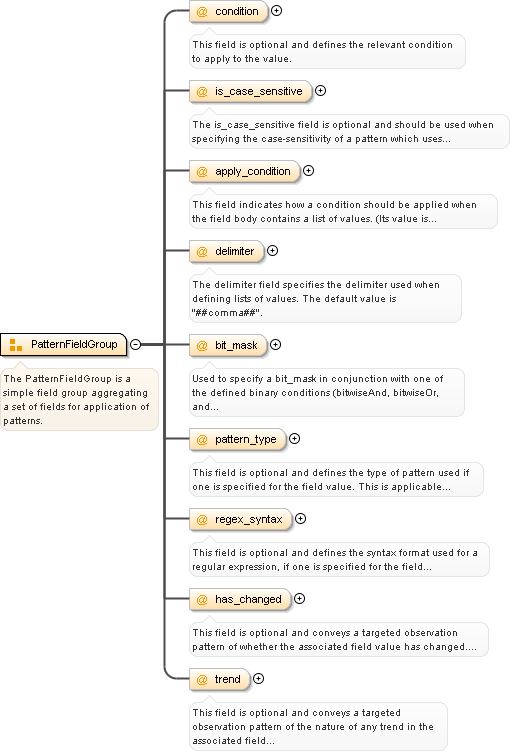Viewport: 517px width, 754px height.
Task: Click the @ icon of condition attribute
Action: (202, 12)
